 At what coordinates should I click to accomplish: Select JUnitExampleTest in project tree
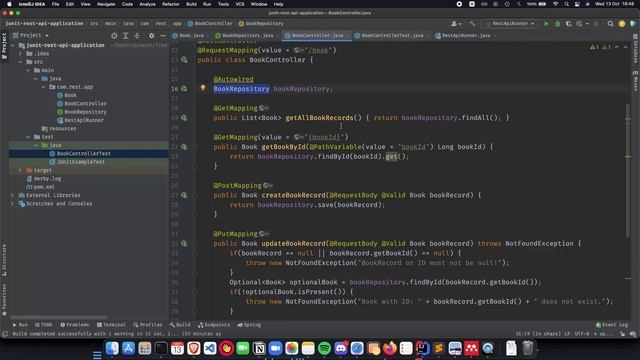click(81, 162)
